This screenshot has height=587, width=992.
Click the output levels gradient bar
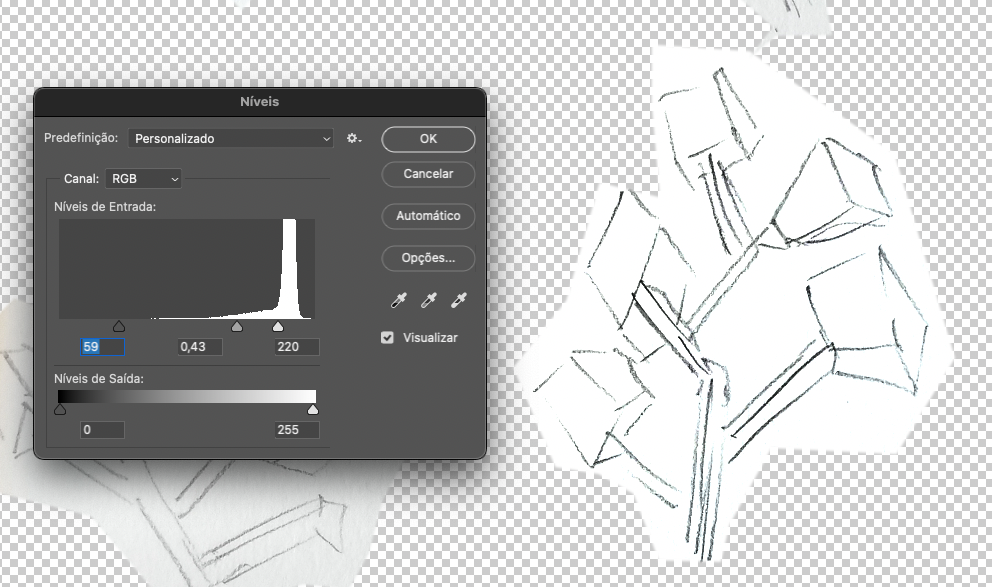(187, 397)
